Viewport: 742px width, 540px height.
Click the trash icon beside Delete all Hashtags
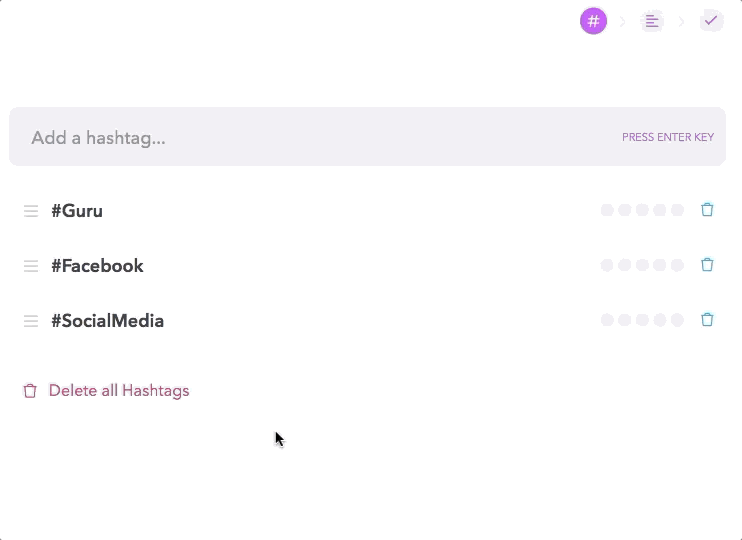(30, 391)
